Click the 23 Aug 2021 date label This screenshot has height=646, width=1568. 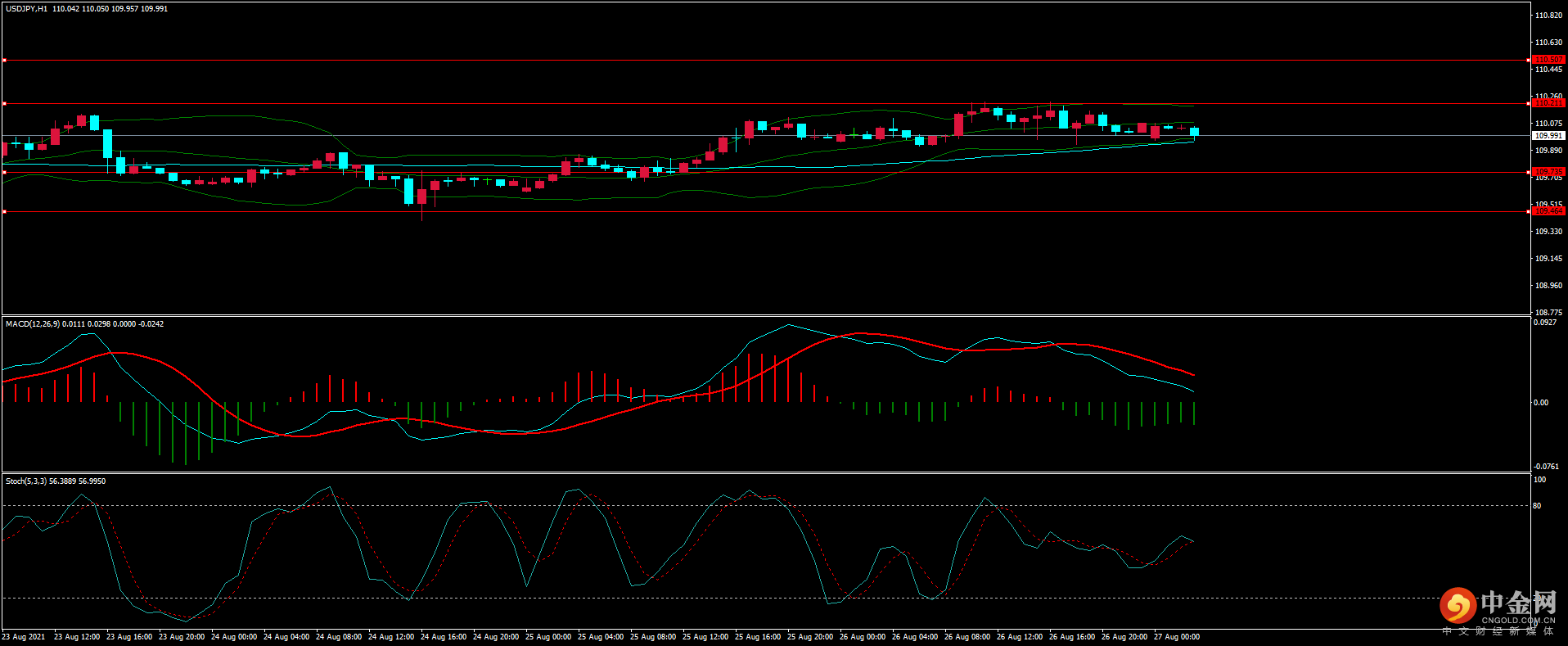click(24, 637)
